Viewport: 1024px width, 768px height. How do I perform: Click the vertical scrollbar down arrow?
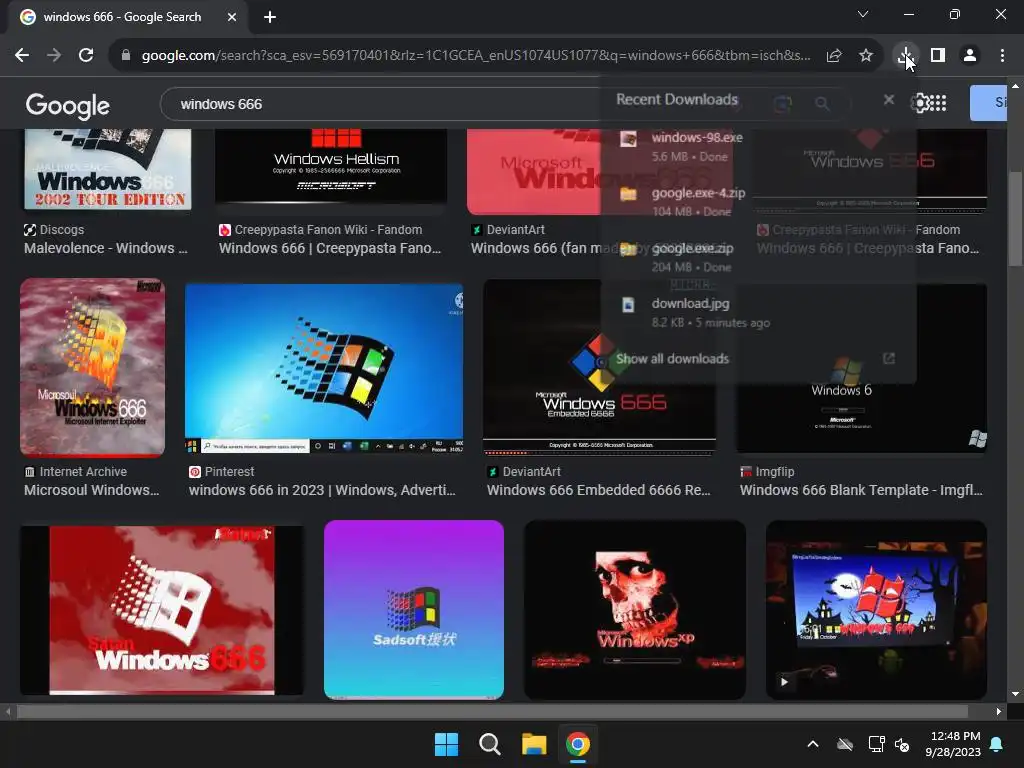(1015, 694)
